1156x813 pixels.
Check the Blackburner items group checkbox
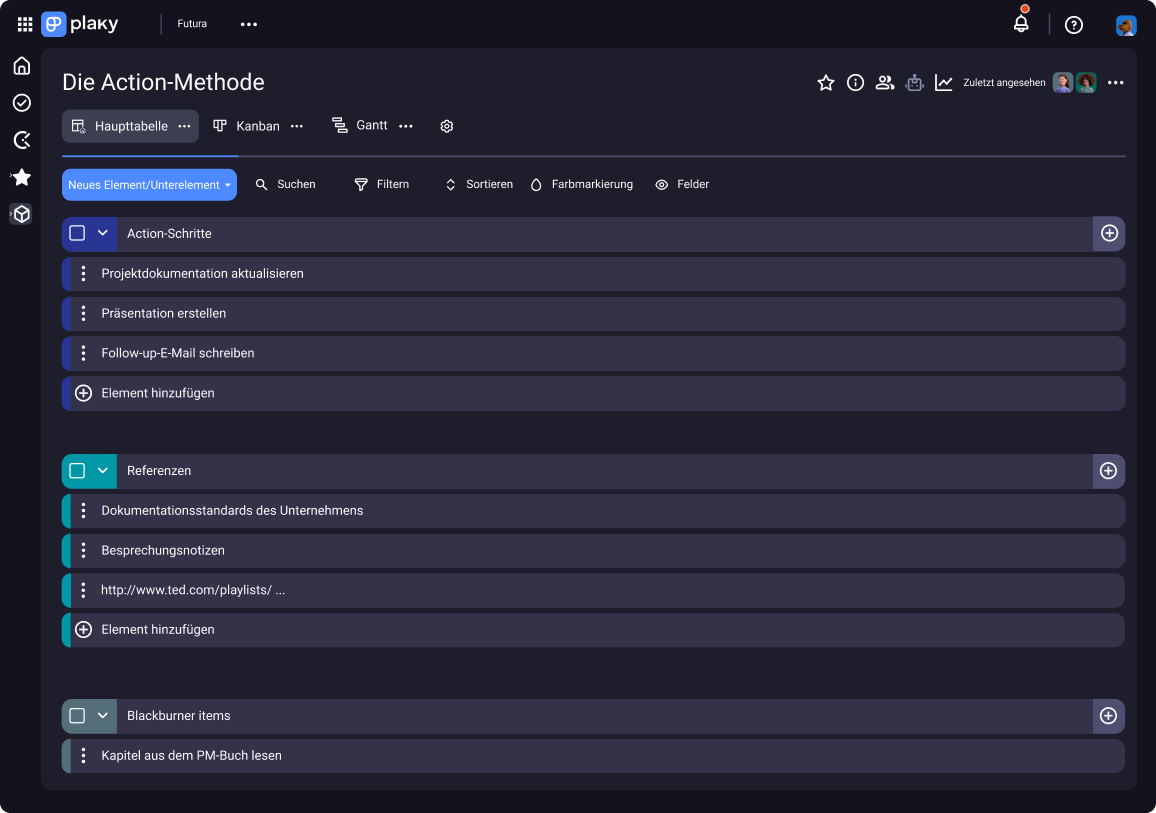(77, 716)
